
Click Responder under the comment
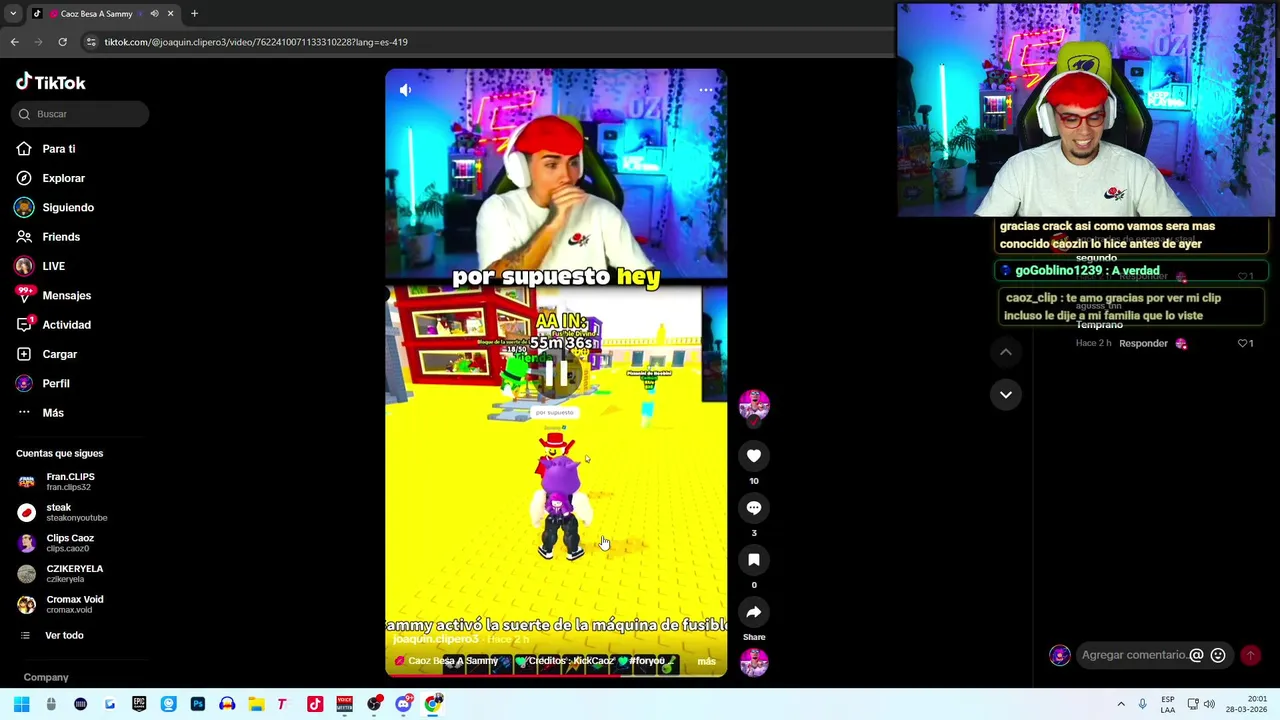[x=1143, y=344]
